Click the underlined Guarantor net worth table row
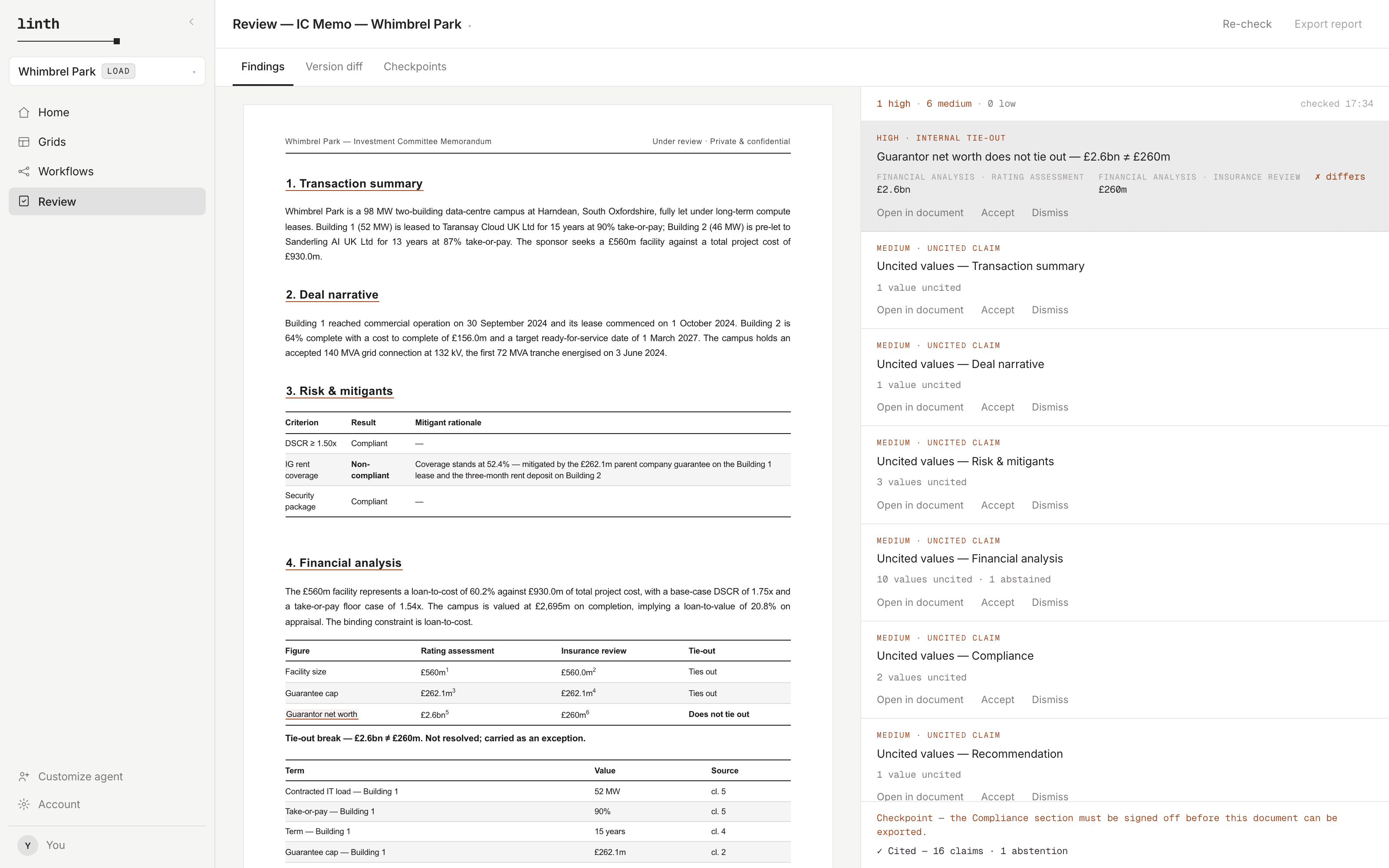Screen dimensions: 1389x868 [x=321, y=714]
